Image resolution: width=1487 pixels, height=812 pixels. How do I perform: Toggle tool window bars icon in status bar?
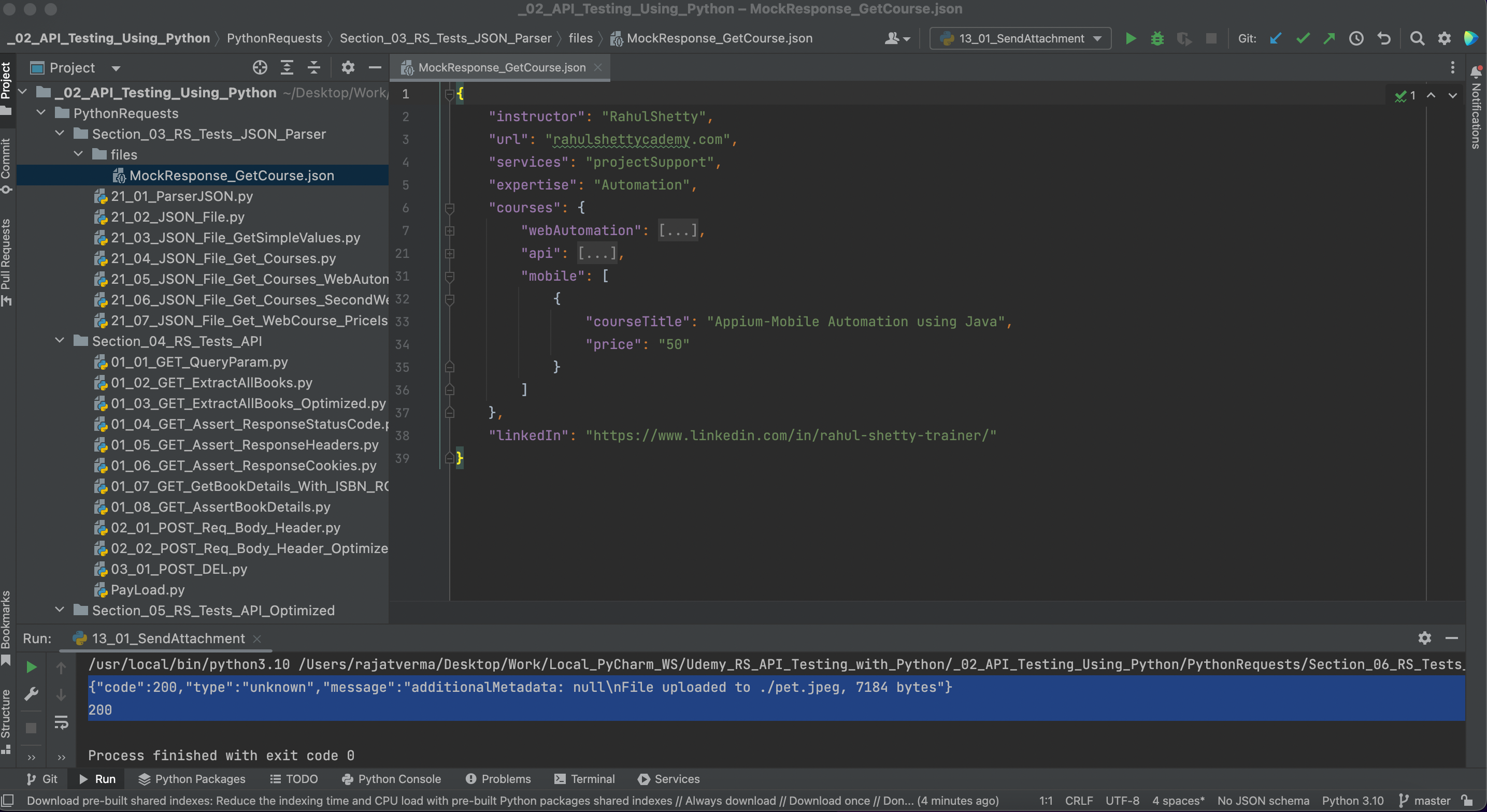point(7,801)
